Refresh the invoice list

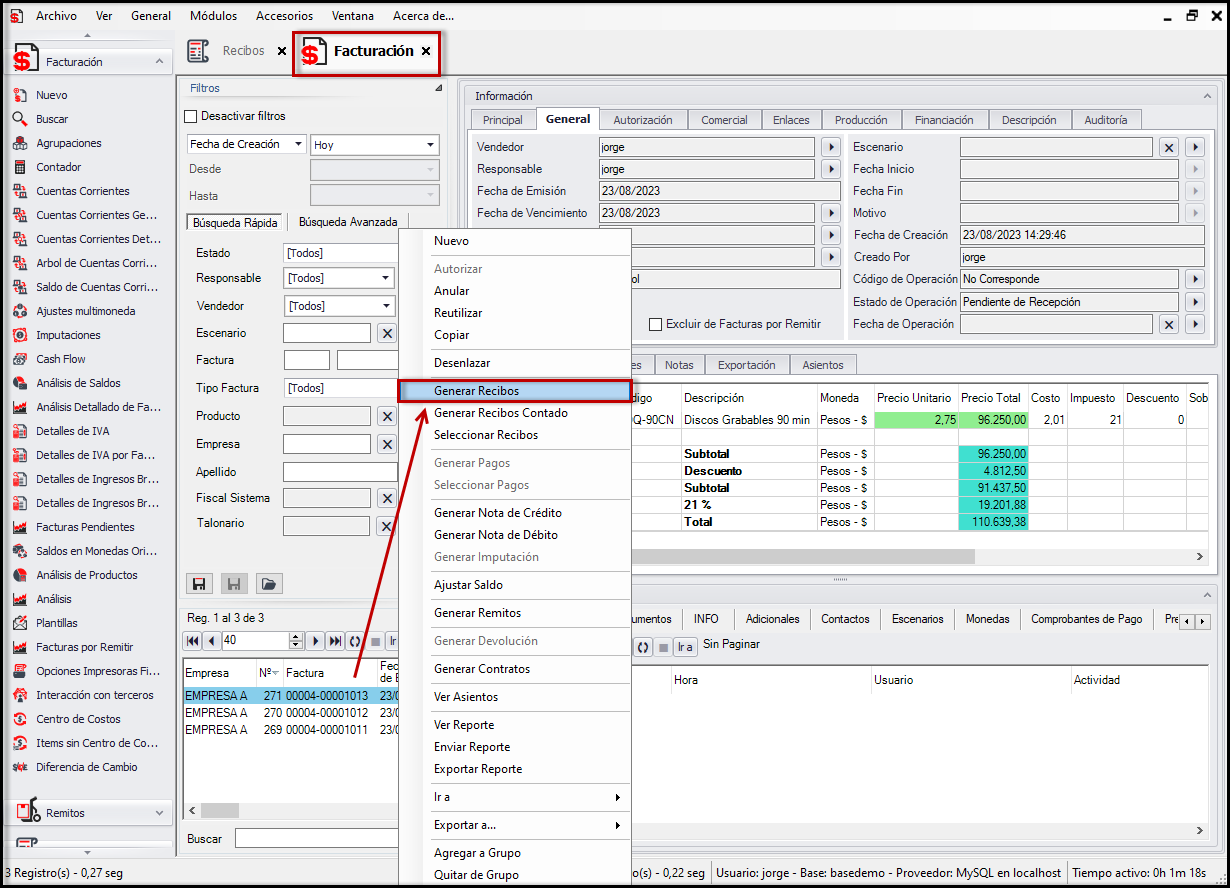(355, 641)
